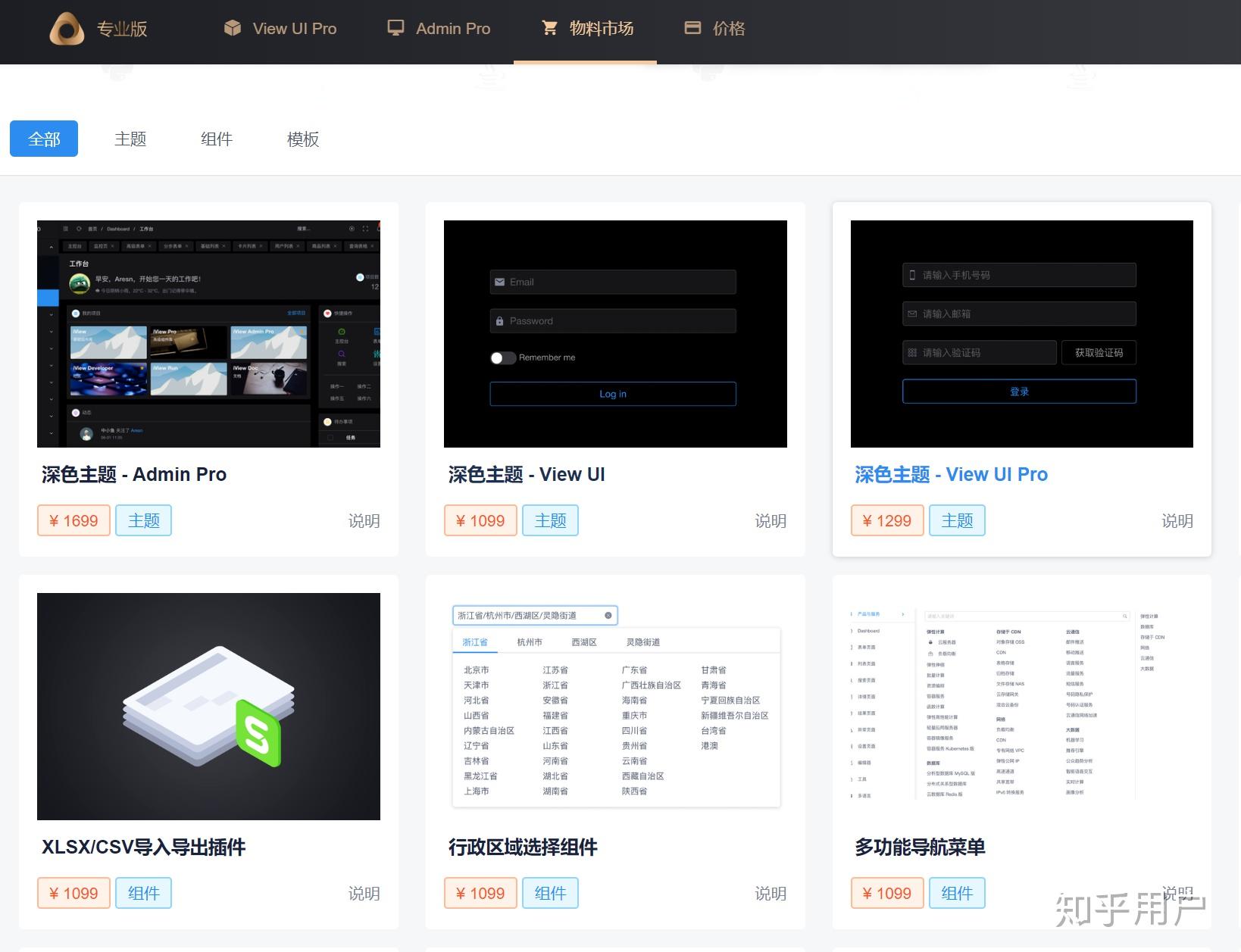The width and height of the screenshot is (1241, 952).
Task: Select the 组件 filter tab
Action: click(x=217, y=139)
